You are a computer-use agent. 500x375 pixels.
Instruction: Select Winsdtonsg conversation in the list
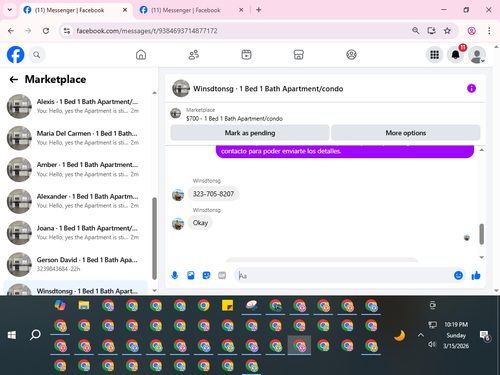(75, 288)
